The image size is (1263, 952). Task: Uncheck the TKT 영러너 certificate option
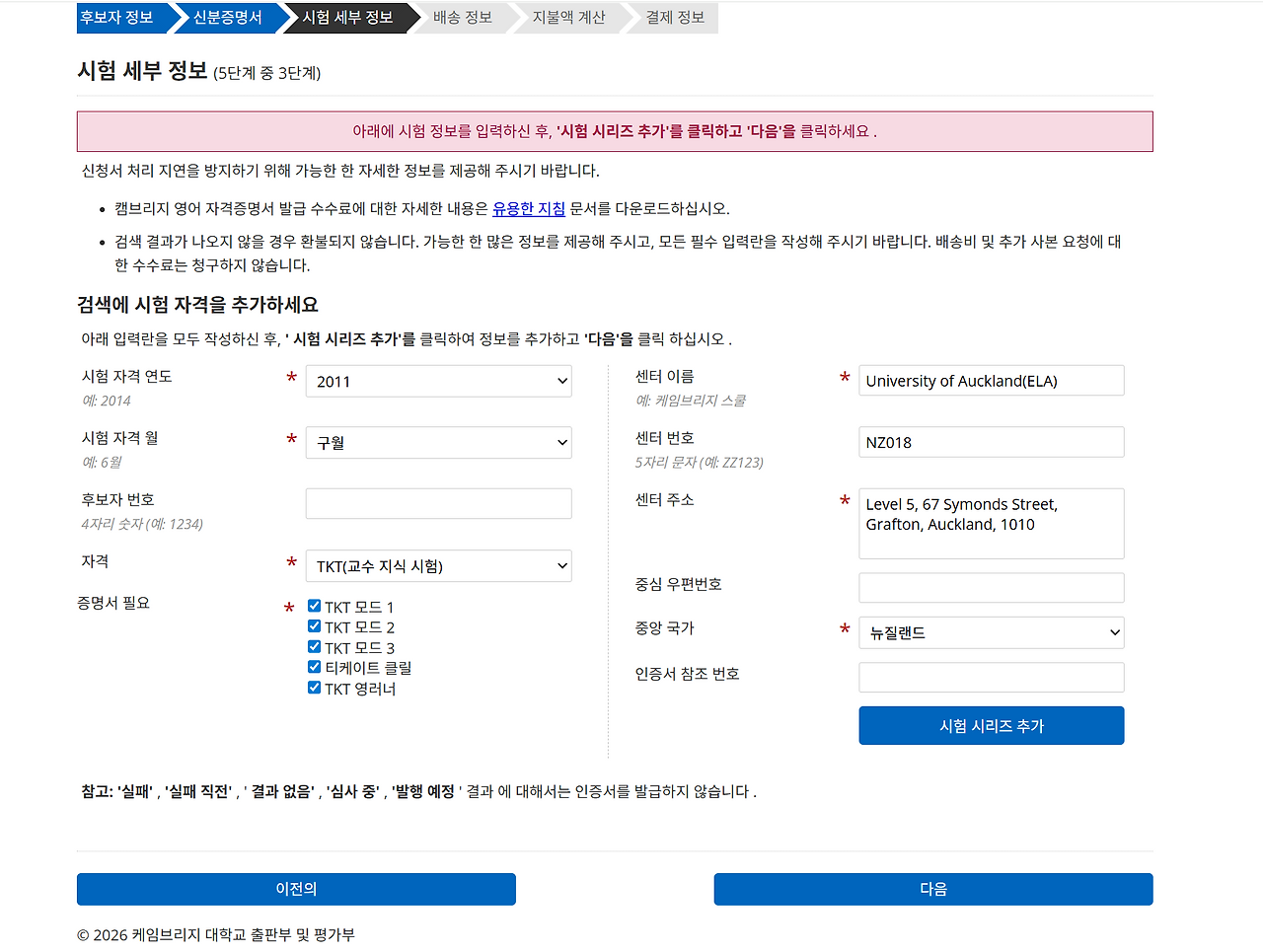pos(314,688)
